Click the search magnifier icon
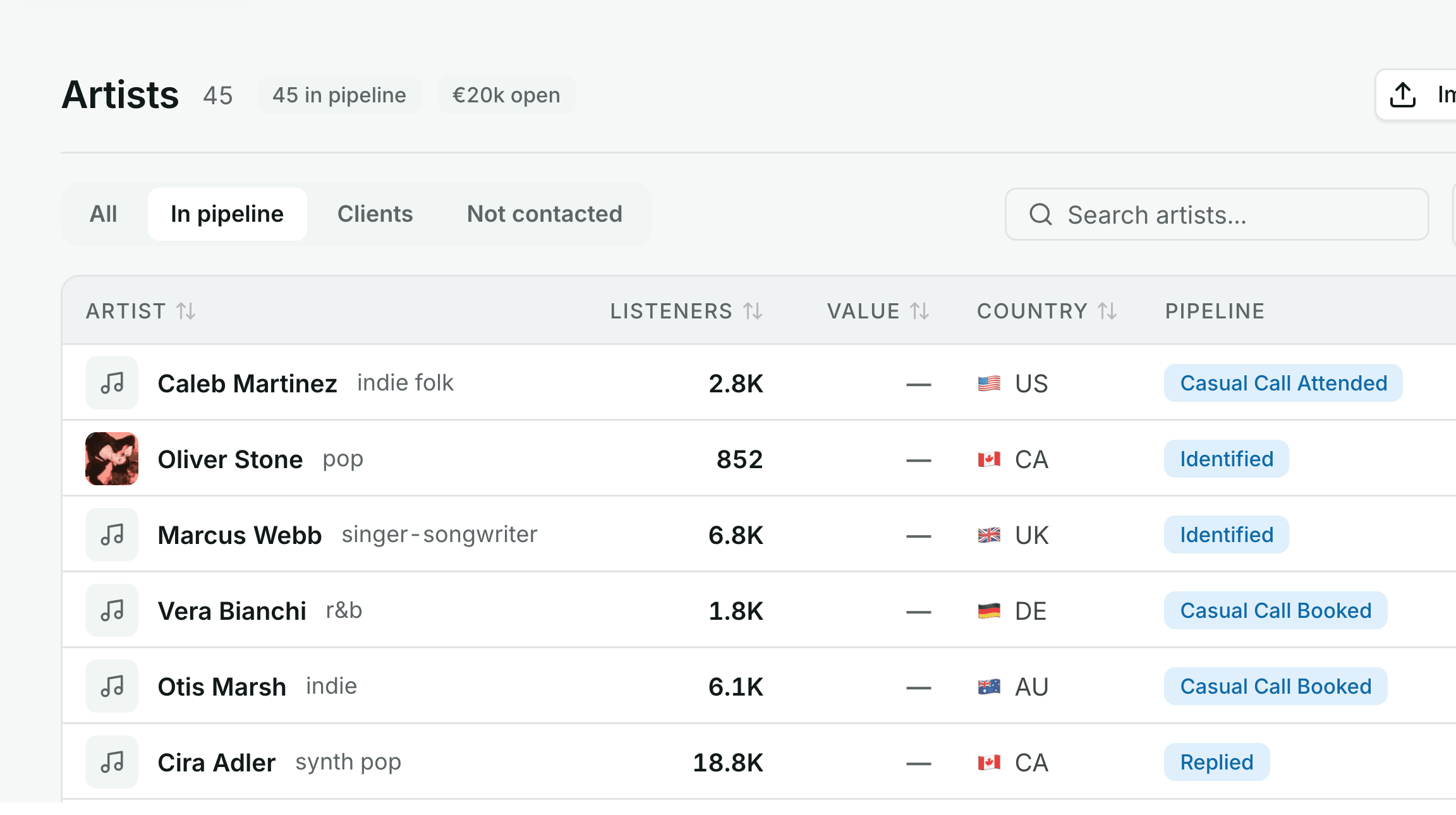Image resolution: width=1456 pixels, height=815 pixels. point(1041,214)
